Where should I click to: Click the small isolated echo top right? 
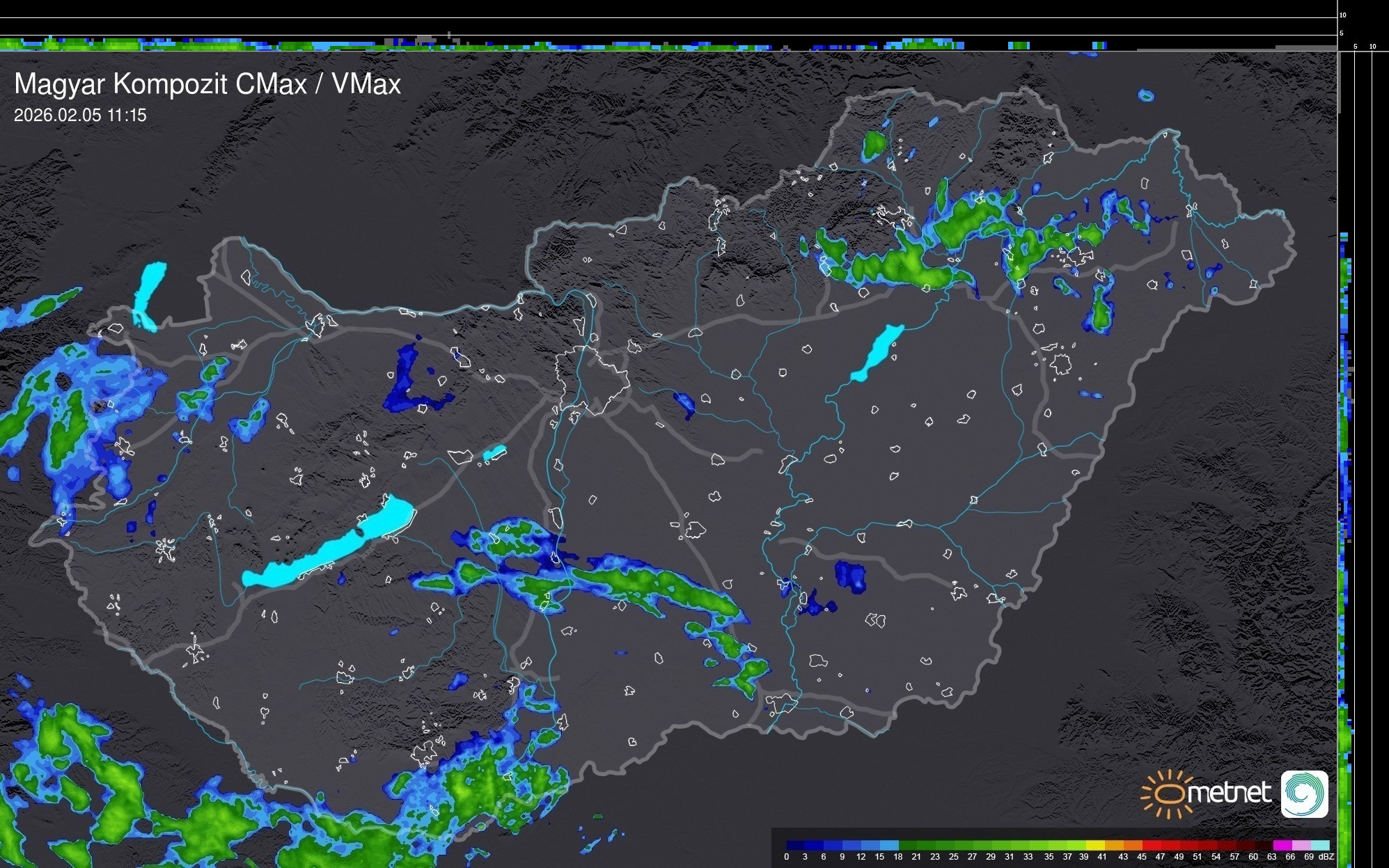point(1146,95)
